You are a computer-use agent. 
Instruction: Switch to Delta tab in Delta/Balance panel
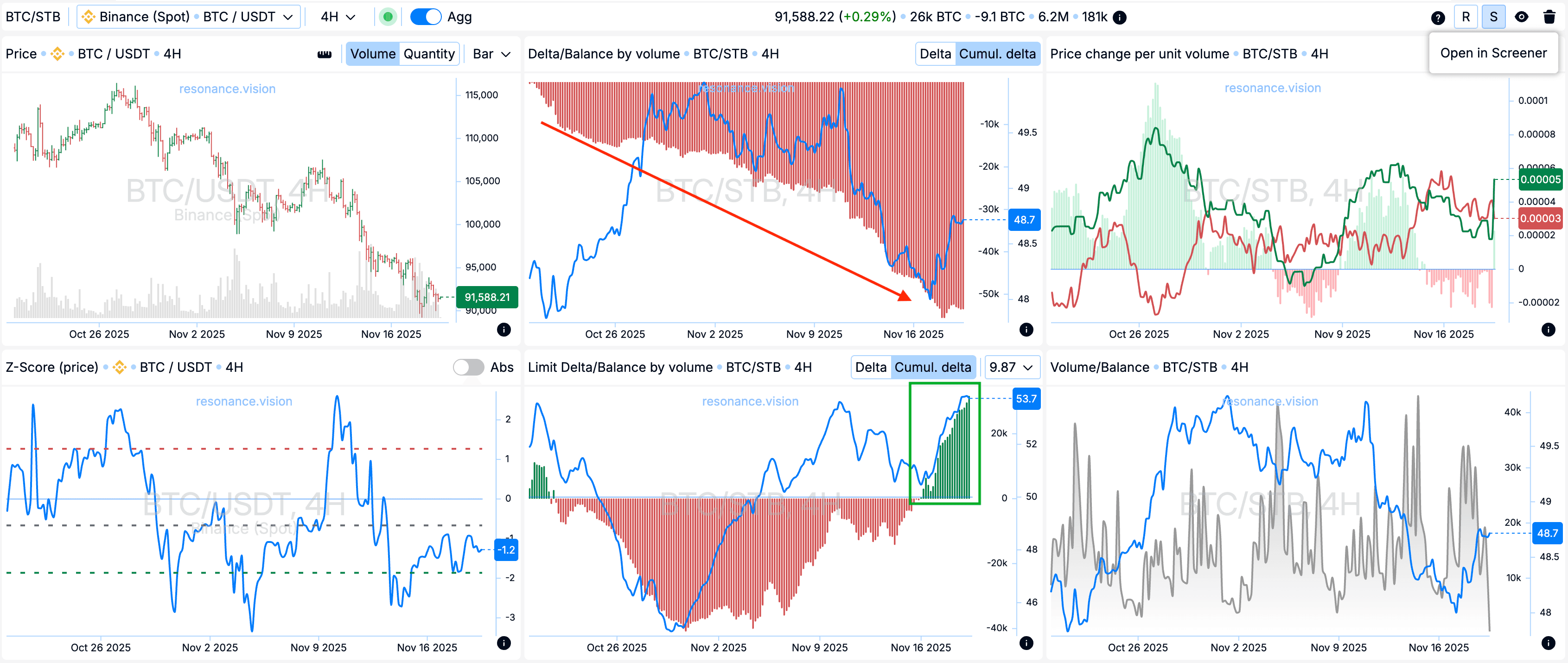point(936,54)
